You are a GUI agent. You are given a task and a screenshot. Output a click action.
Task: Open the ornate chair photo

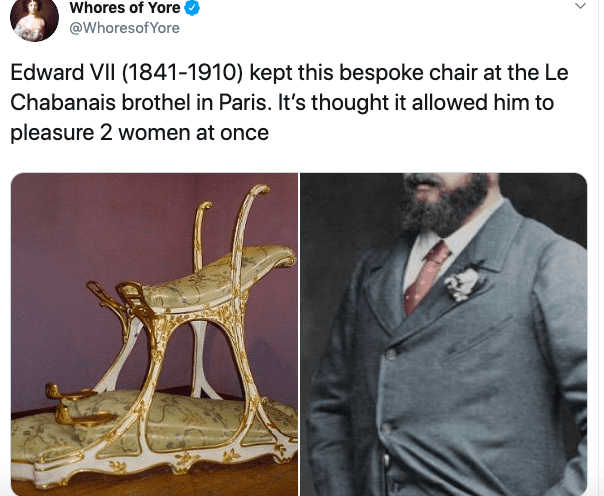pos(154,334)
